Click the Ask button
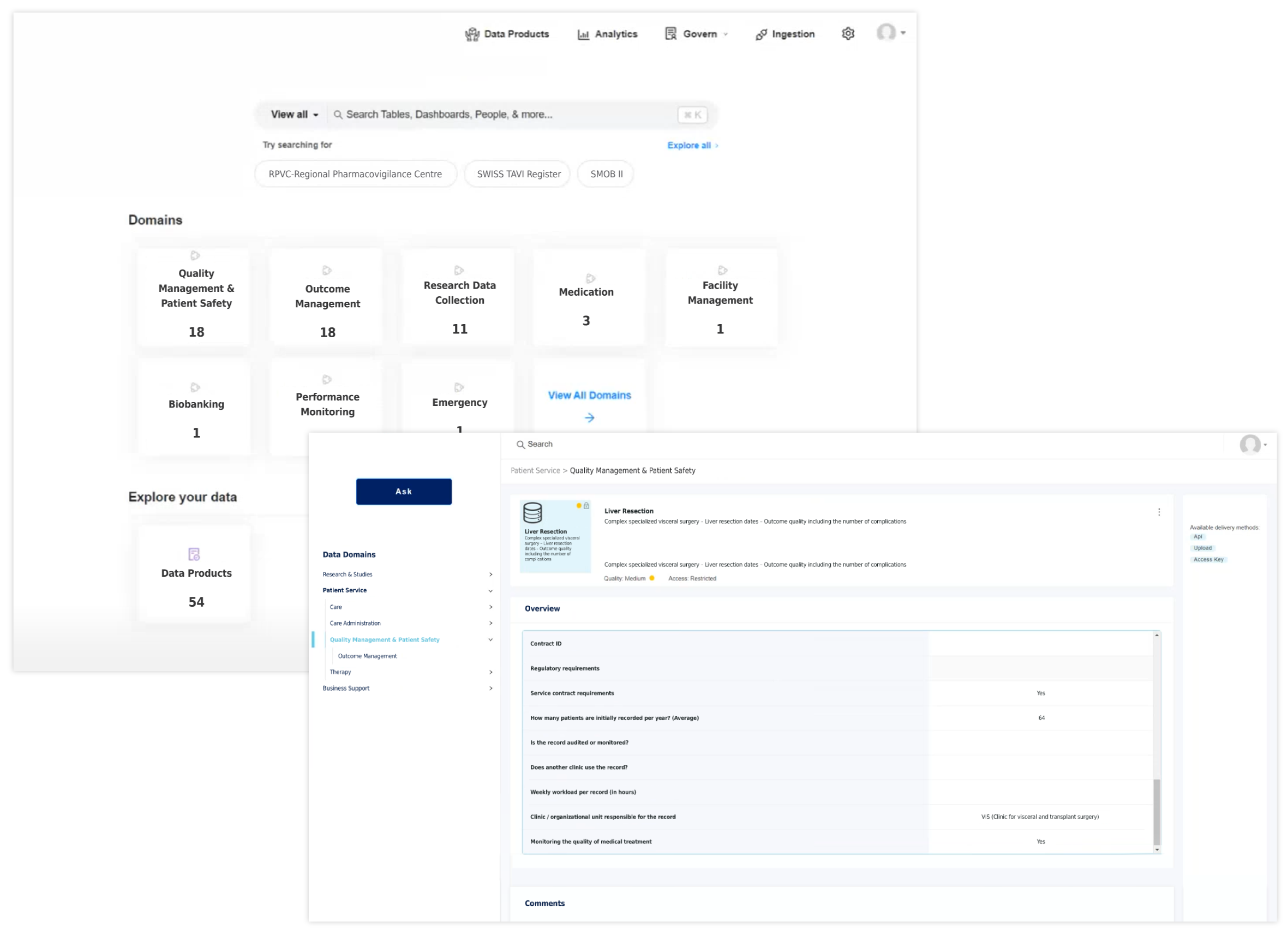The width and height of the screenshot is (1288, 933). (404, 492)
